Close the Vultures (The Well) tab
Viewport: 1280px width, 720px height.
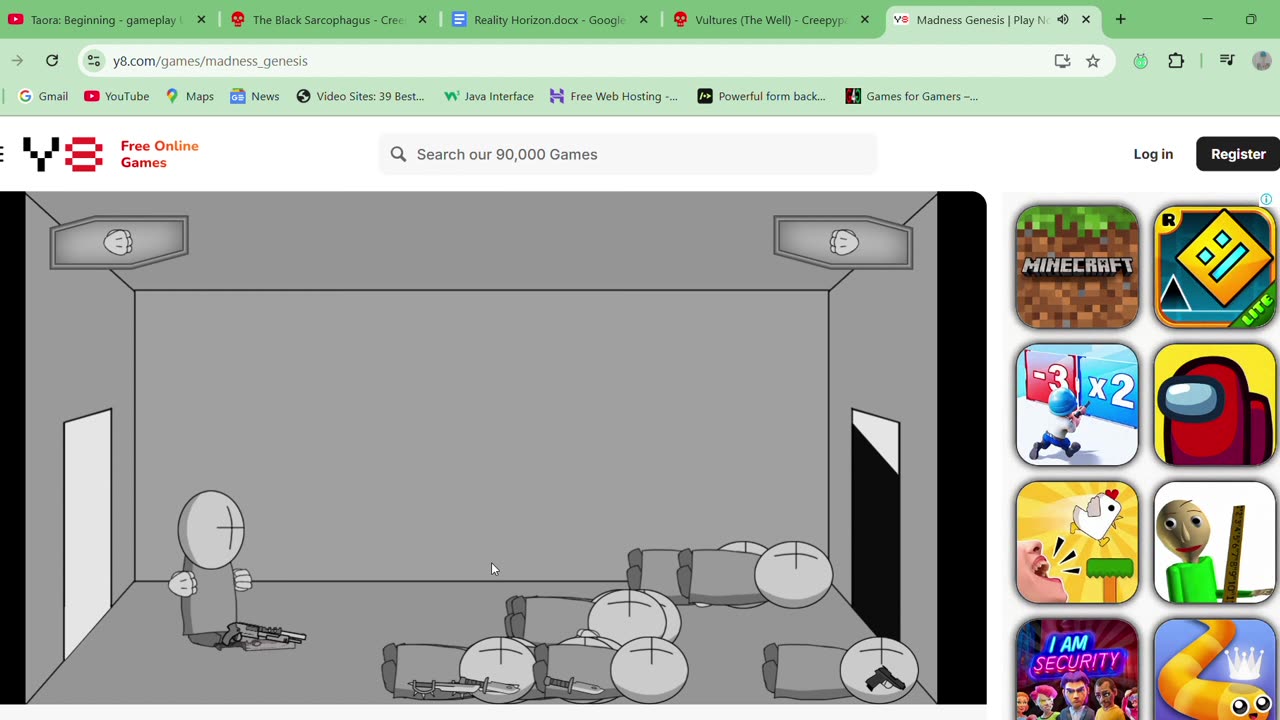point(864,20)
